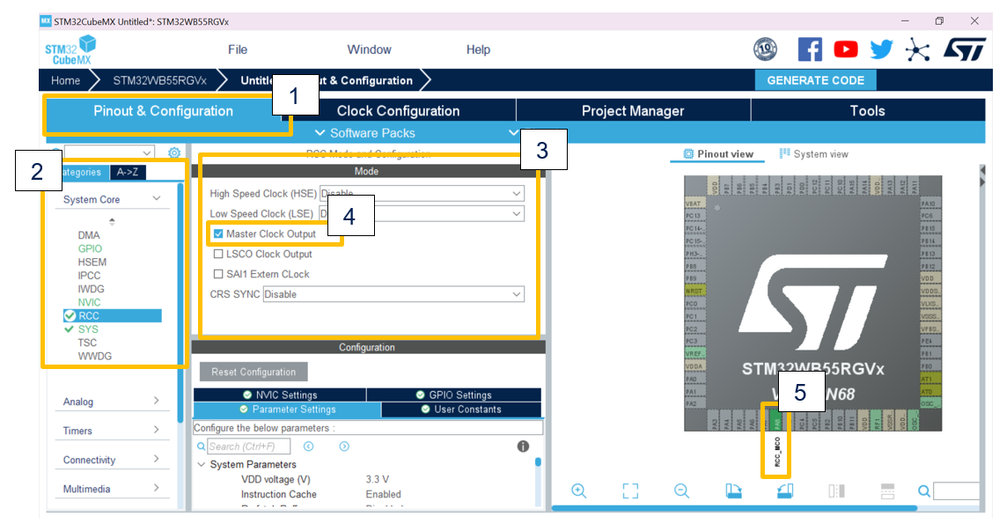Switch to Tools tab
The width and height of the screenshot is (999, 525).
tap(867, 111)
